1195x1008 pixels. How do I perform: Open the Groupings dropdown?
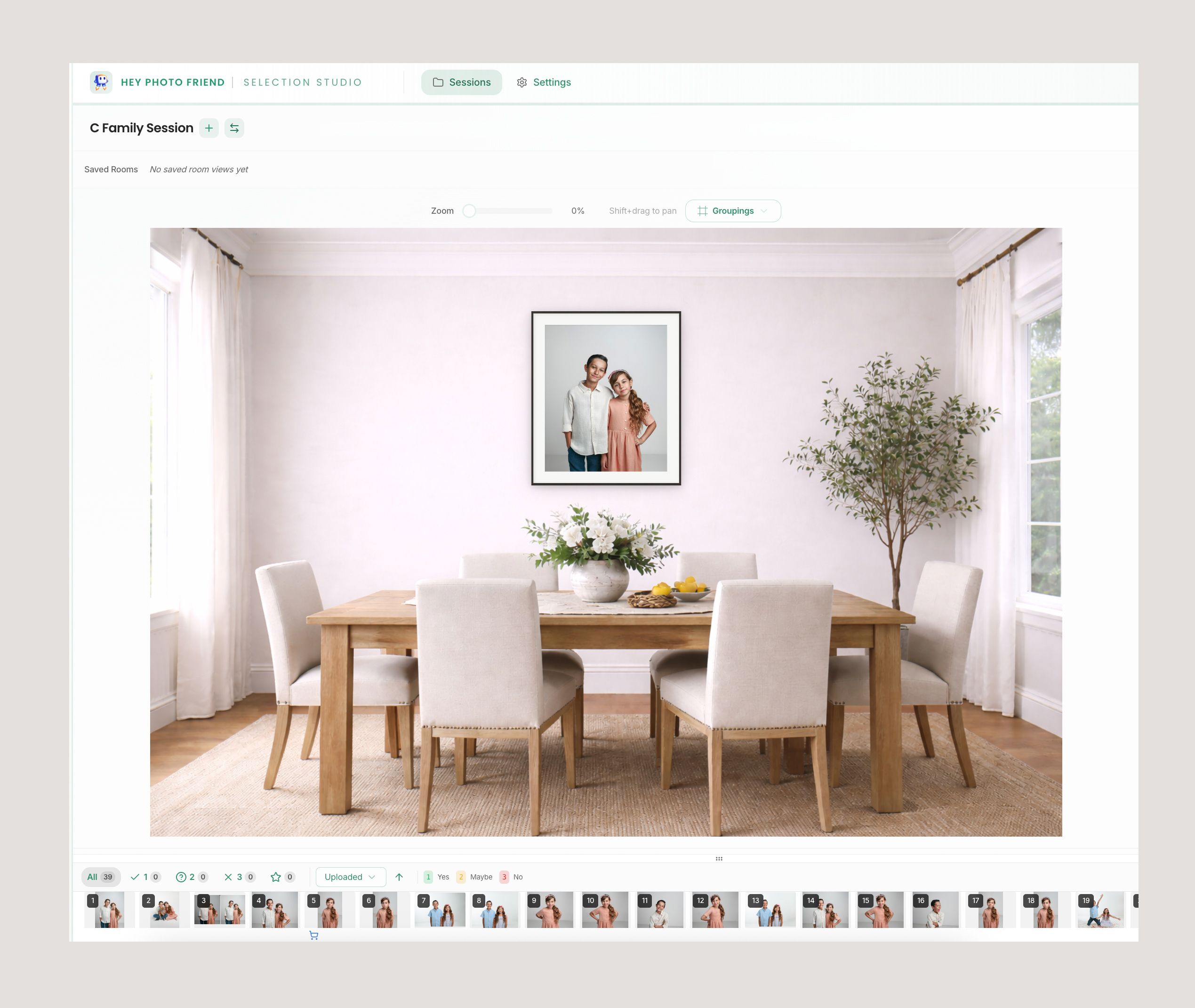click(732, 211)
